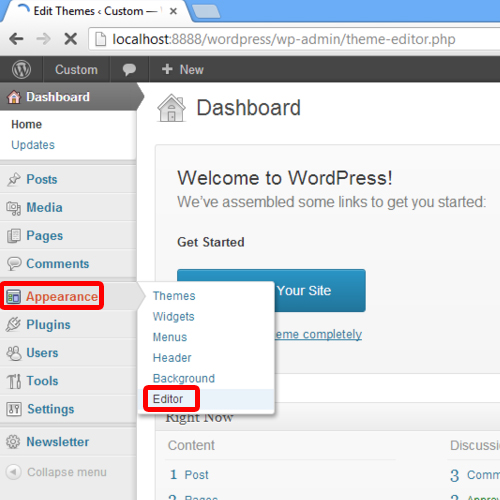The image size is (500, 500).
Task: Click the Content column header
Action: click(191, 445)
